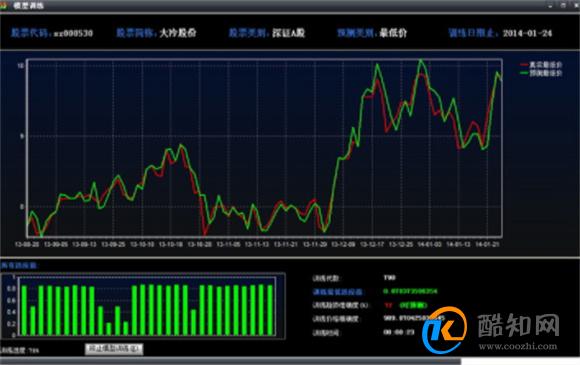Screen dimensions: 580x365
Task: Click the blue best fitness label
Action: pyautogui.click(x=337, y=292)
